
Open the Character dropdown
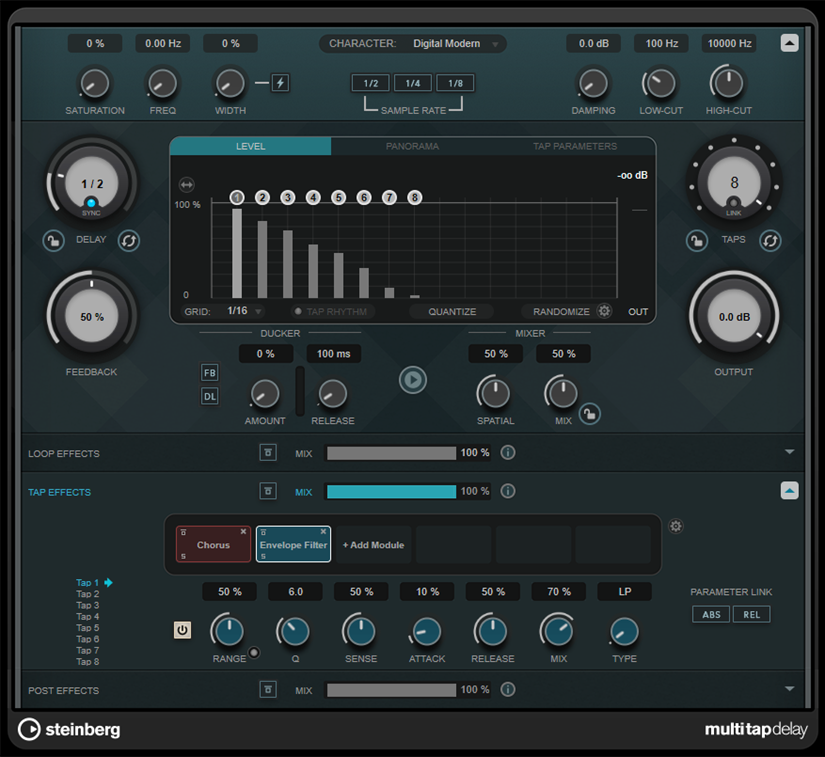[413, 44]
